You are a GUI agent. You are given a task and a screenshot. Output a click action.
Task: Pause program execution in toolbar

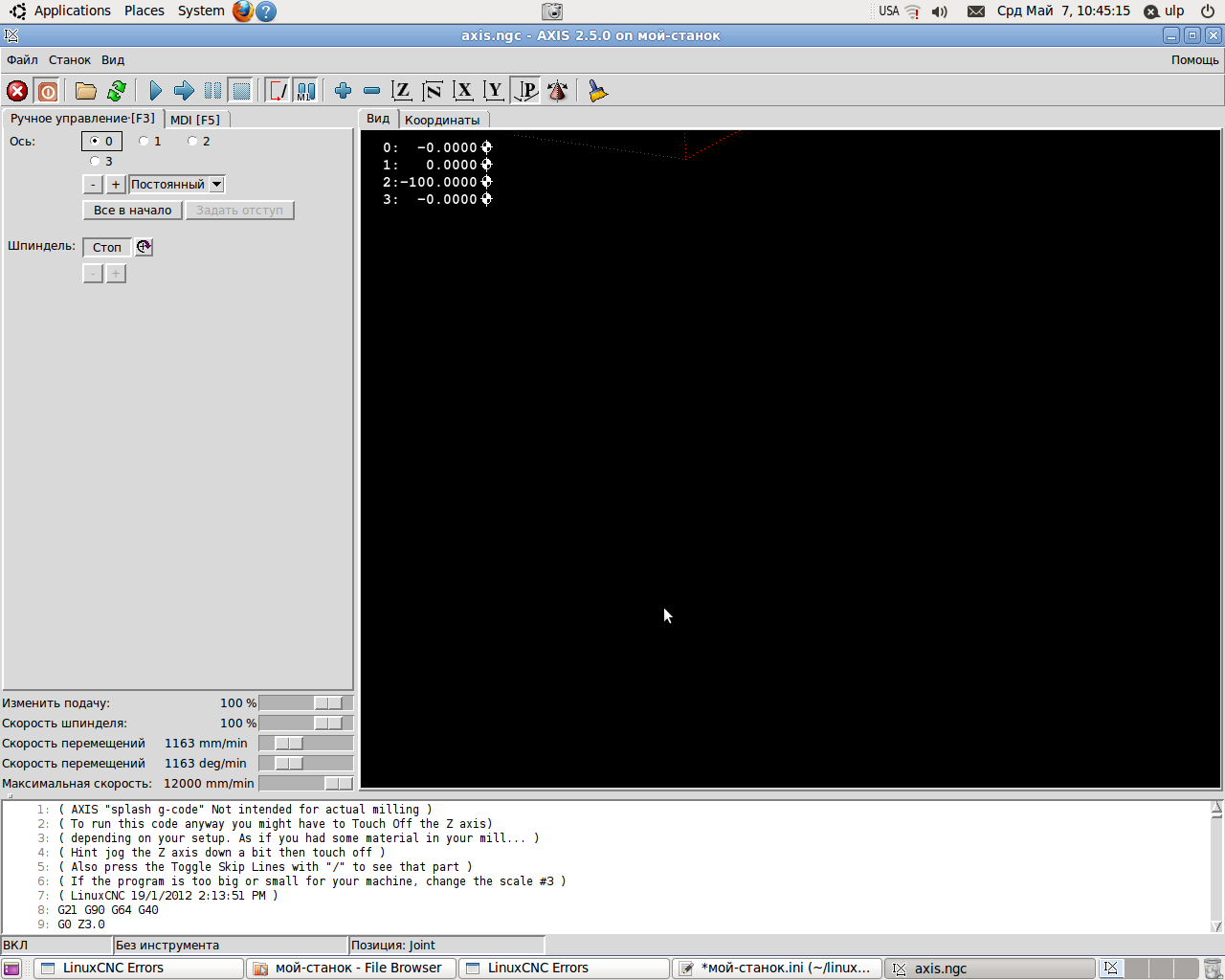coord(212,91)
